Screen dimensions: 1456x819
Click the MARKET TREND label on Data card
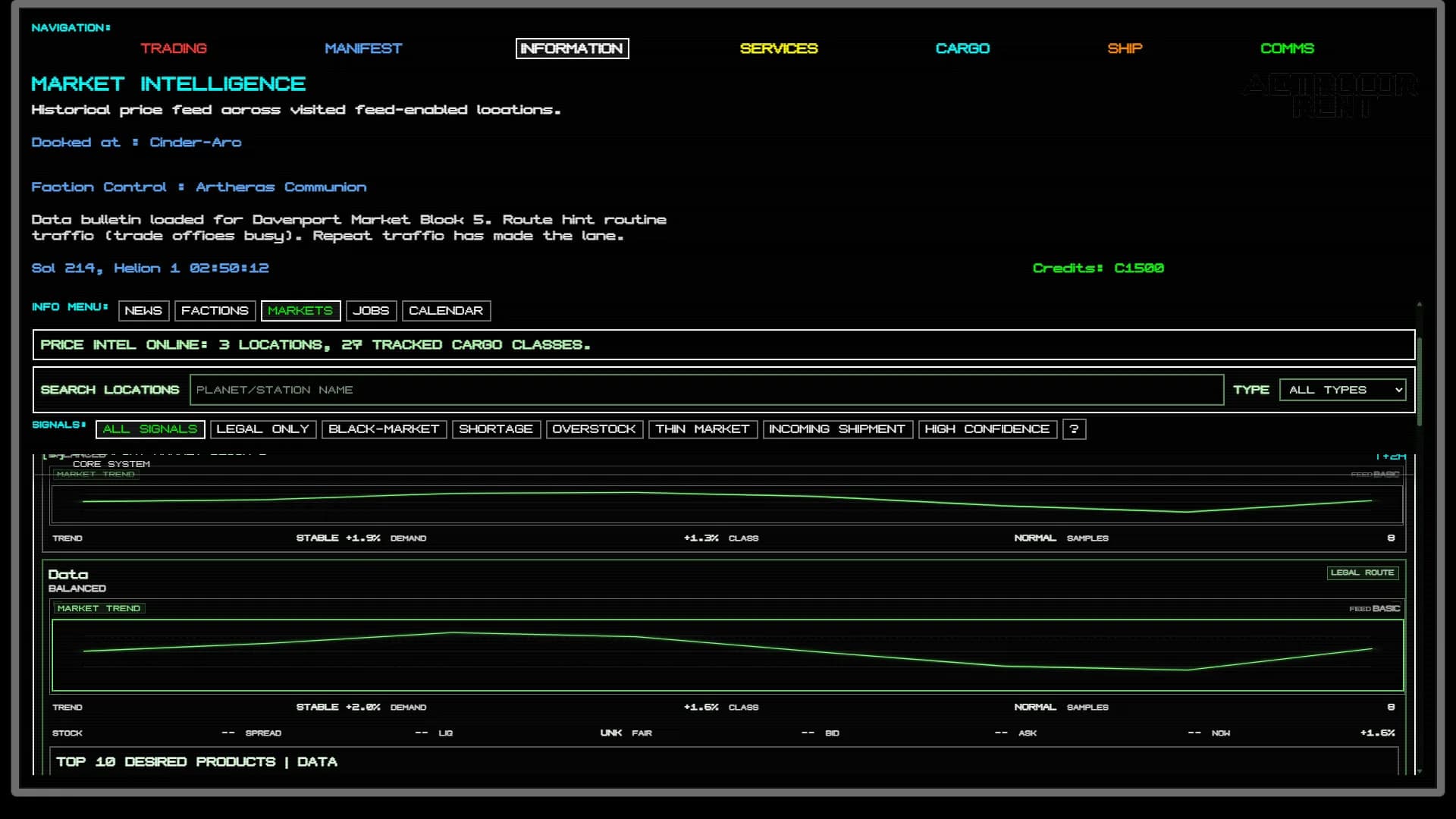(99, 608)
